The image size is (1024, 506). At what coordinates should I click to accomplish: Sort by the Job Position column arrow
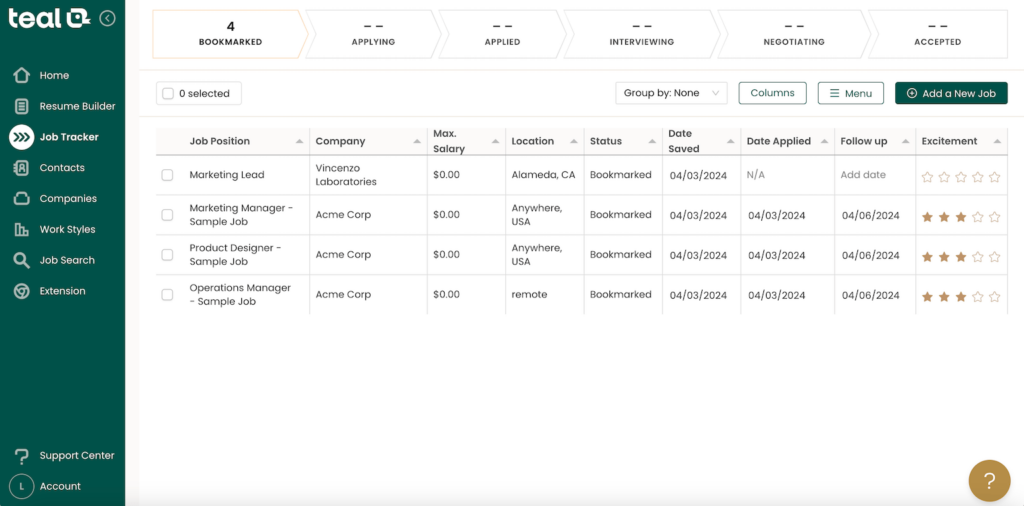[299, 142]
